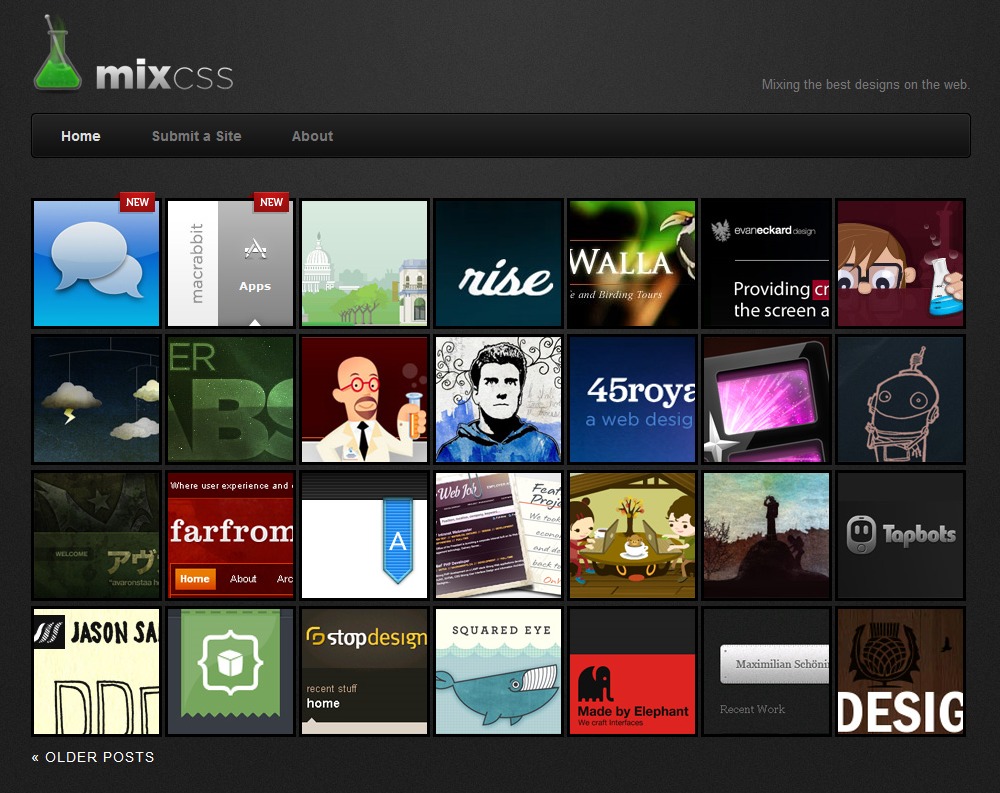Viewport: 1000px width, 793px height.
Task: Open the Walla Birding Tours thumbnail
Action: [x=632, y=263]
